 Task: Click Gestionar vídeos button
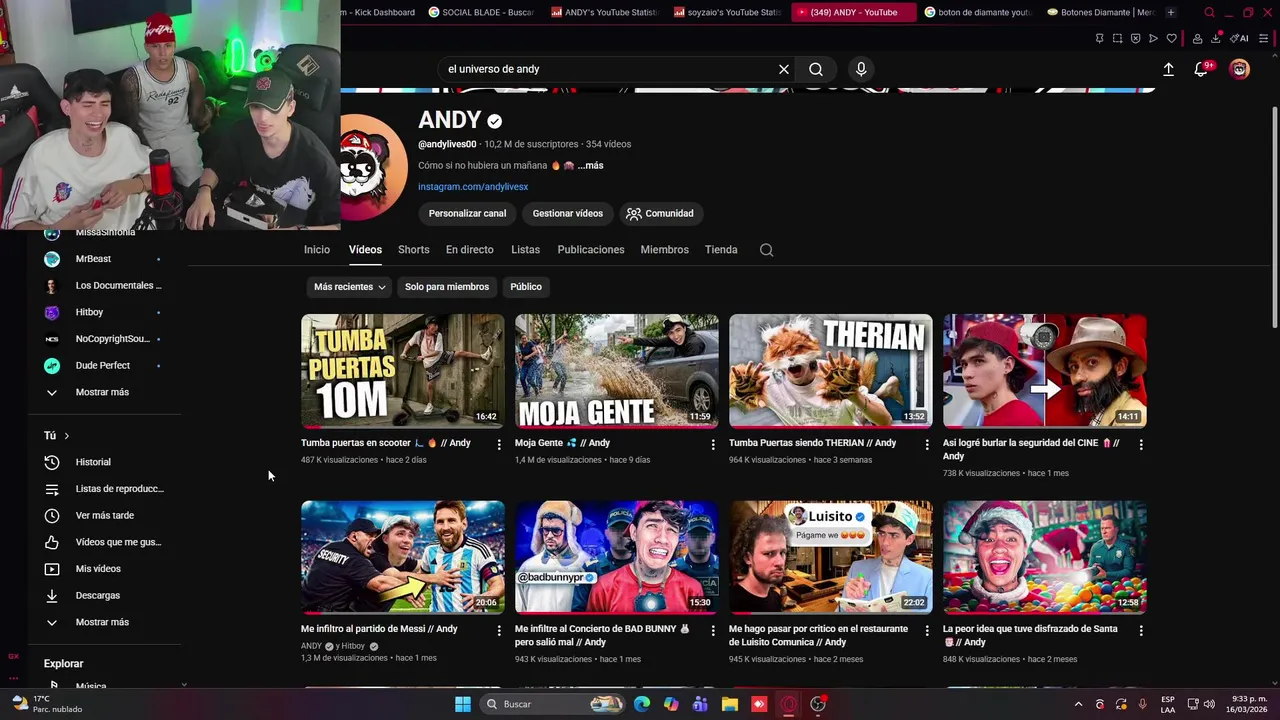point(568,213)
